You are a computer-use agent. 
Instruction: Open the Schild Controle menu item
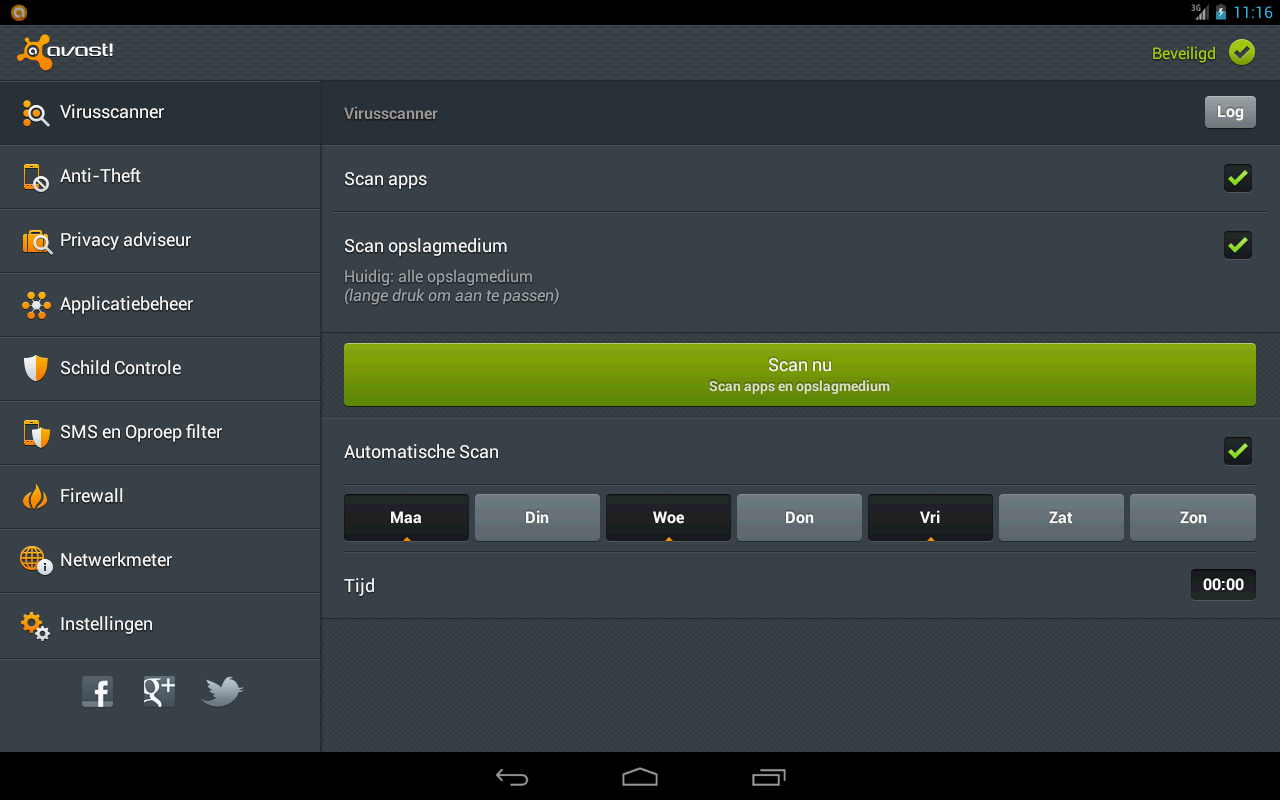tap(160, 369)
